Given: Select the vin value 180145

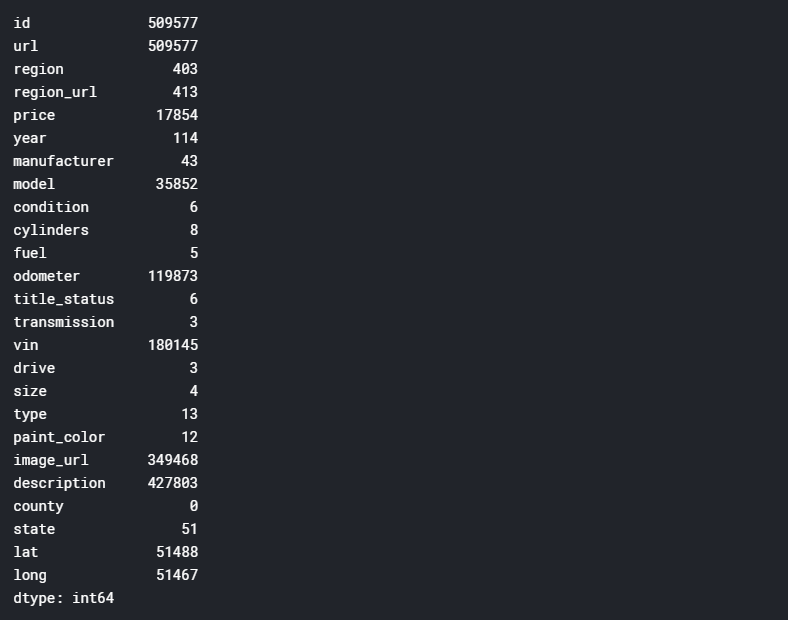Looking at the screenshot, I should click(172, 345).
